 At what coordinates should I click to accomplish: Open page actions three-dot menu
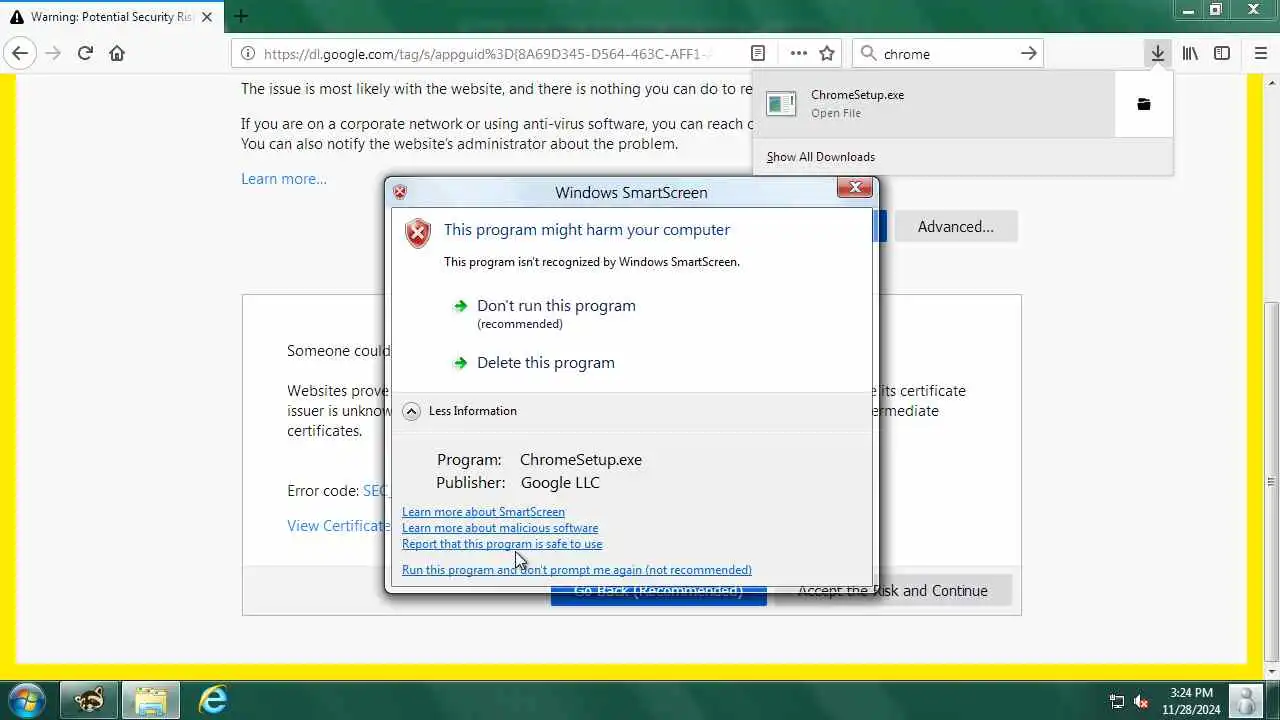tap(798, 54)
